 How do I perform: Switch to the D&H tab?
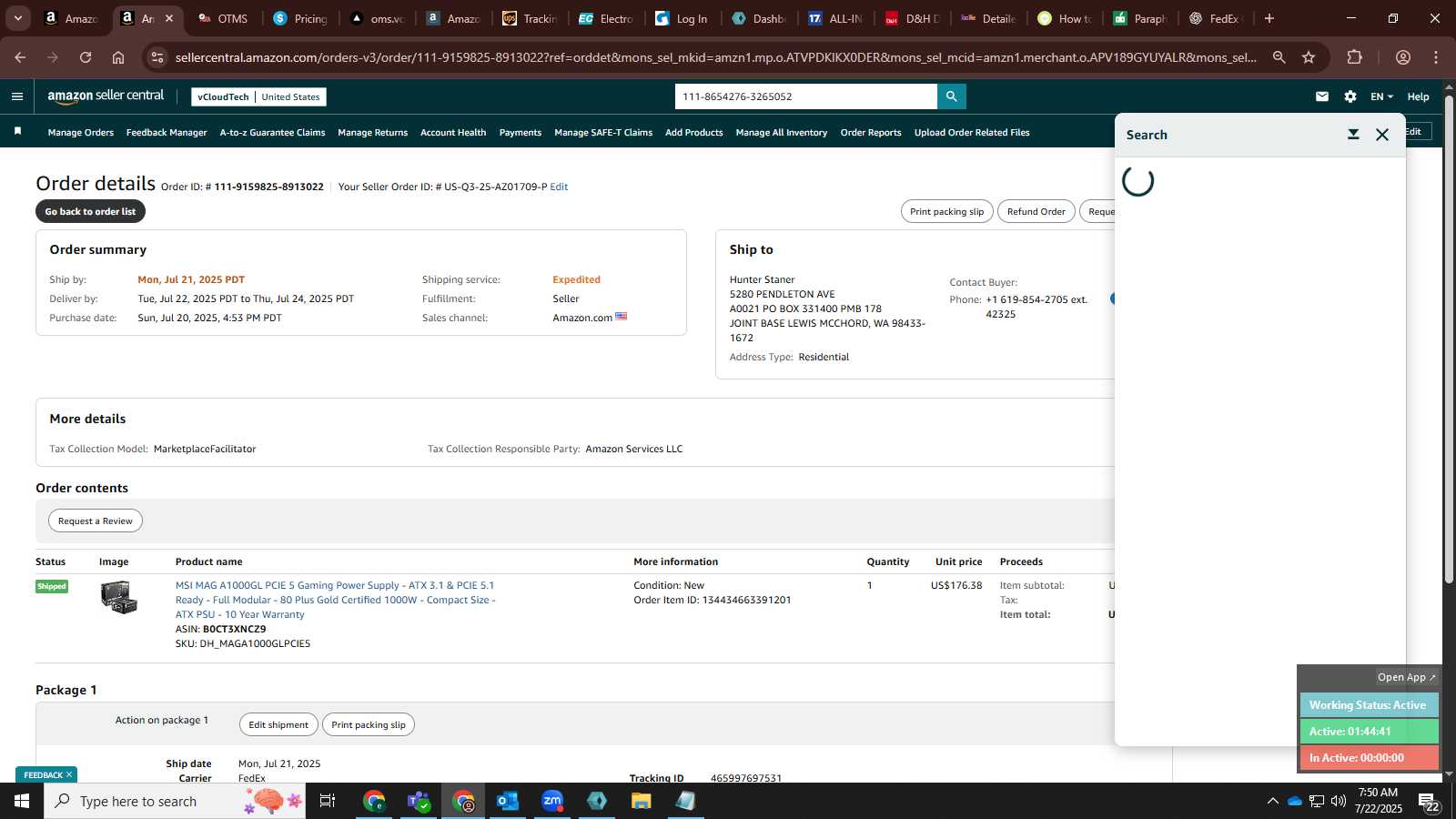click(x=913, y=18)
